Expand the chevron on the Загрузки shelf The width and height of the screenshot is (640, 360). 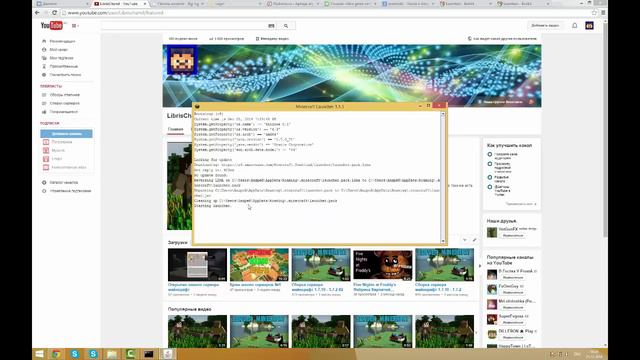click(464, 240)
